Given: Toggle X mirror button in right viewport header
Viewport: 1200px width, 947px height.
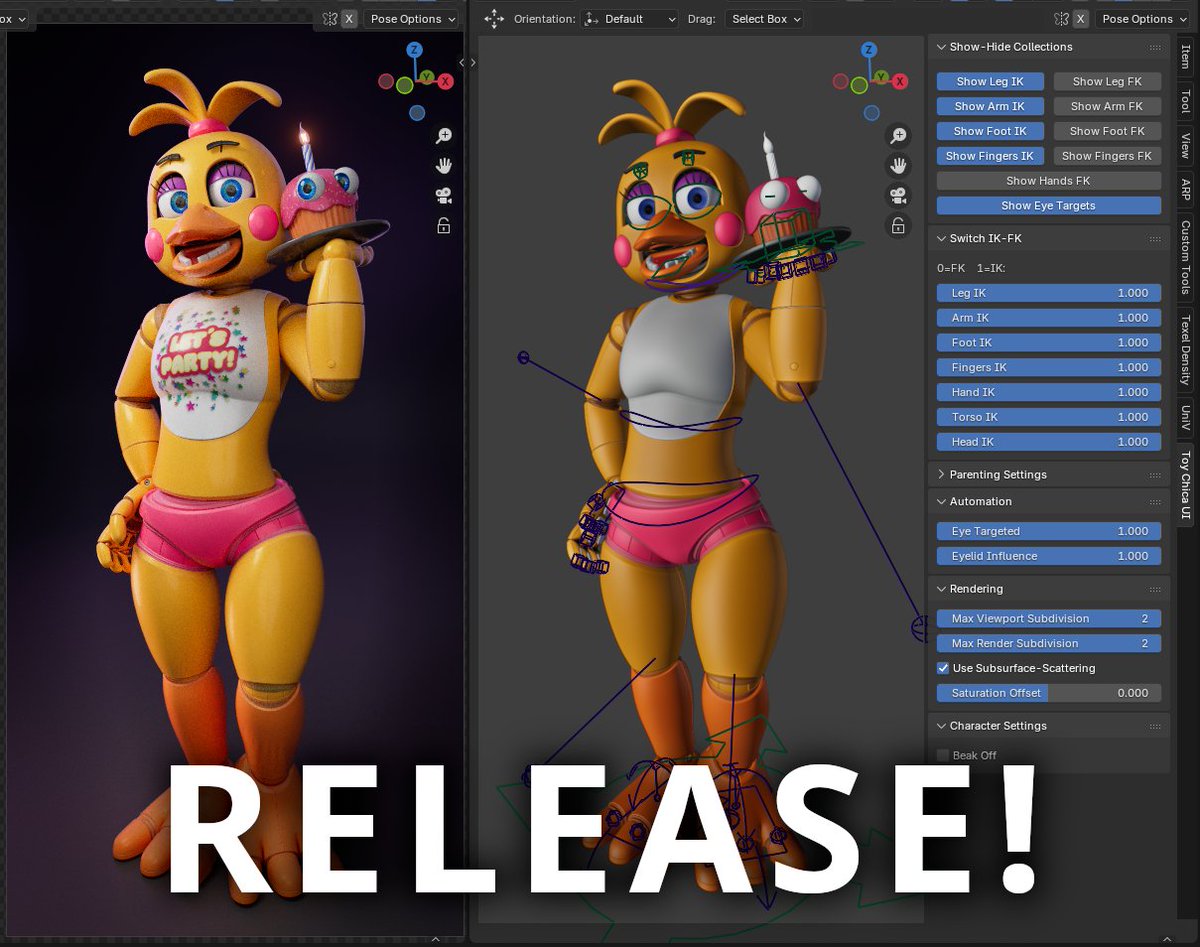Looking at the screenshot, I should click(1081, 19).
